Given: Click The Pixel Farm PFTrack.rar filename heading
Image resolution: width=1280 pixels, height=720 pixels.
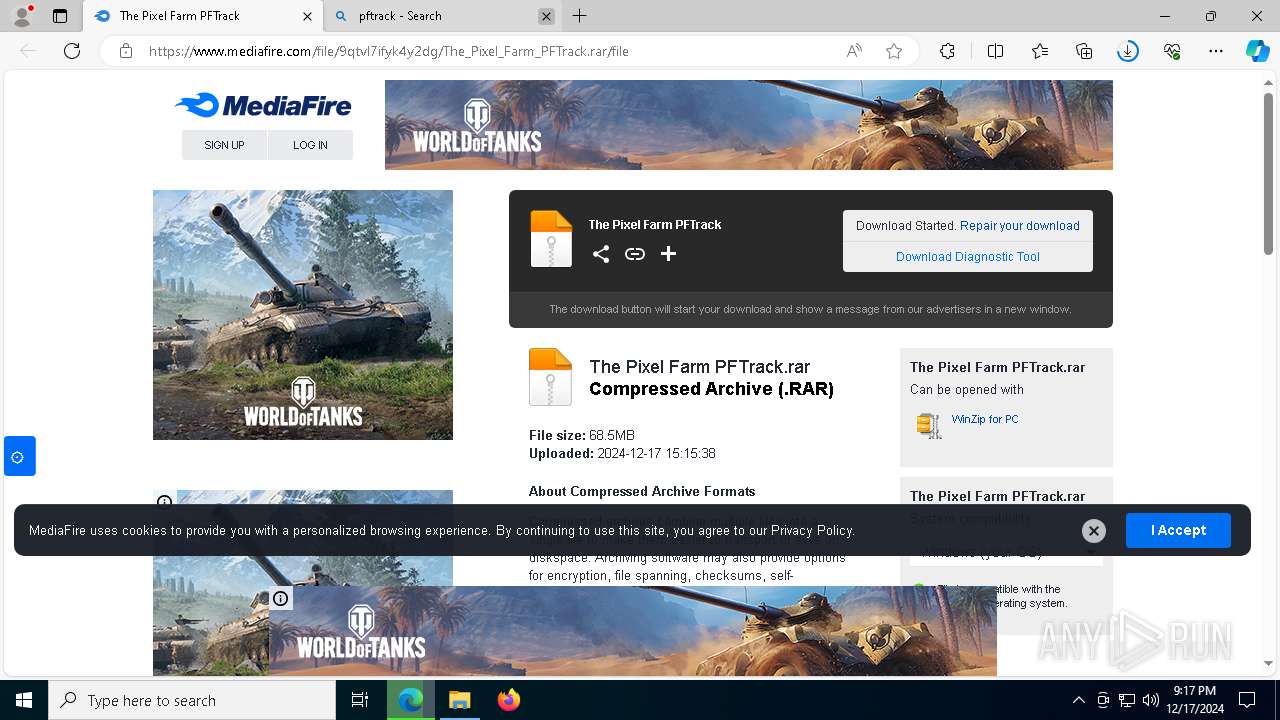Looking at the screenshot, I should [700, 367].
